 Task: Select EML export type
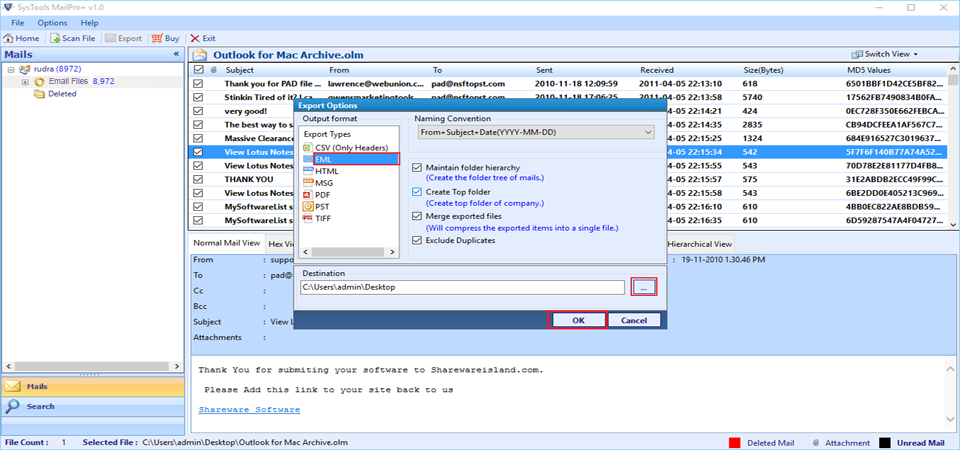[x=350, y=159]
